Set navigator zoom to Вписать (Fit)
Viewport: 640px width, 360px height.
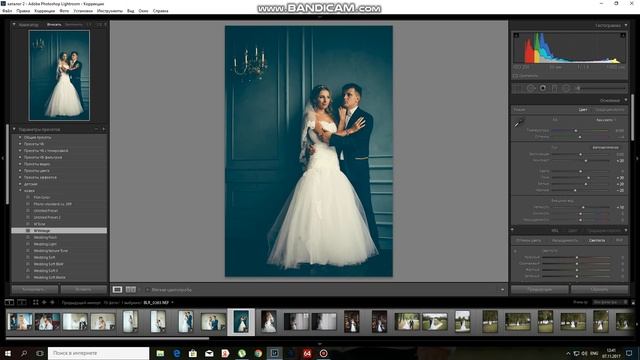coord(54,24)
